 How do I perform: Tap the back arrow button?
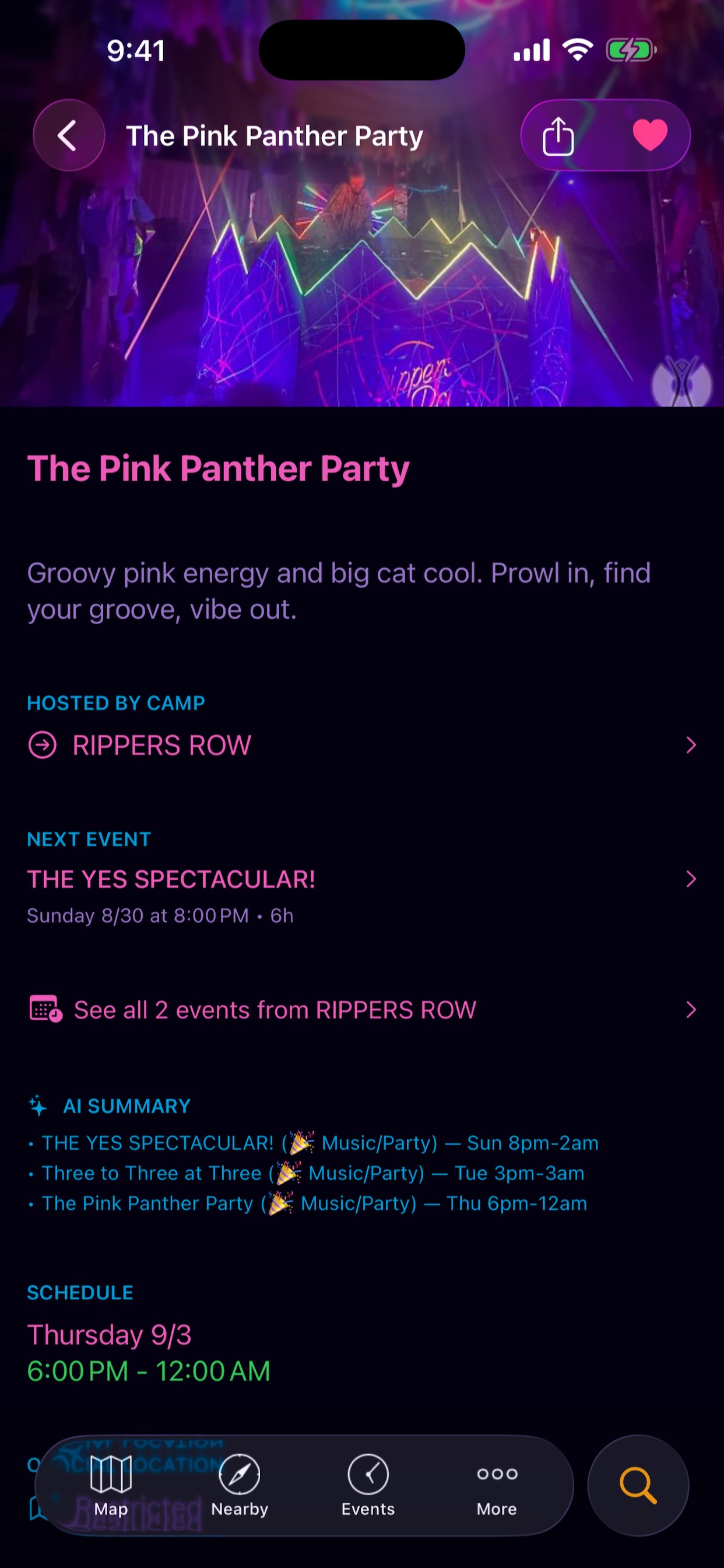click(x=68, y=135)
